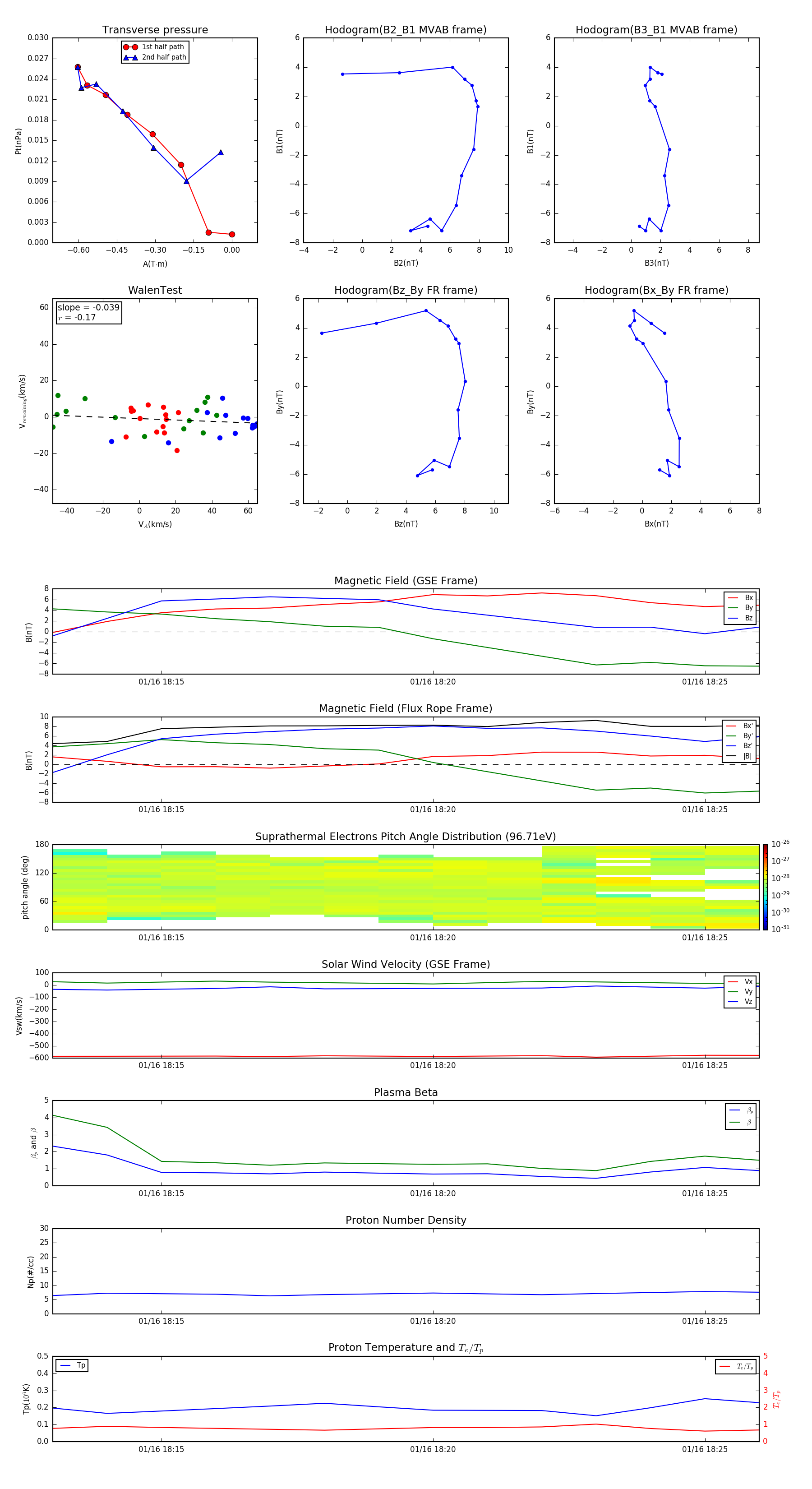Click the "β_p and β" y-axis label
812x1489 pixels.
tap(33, 1143)
